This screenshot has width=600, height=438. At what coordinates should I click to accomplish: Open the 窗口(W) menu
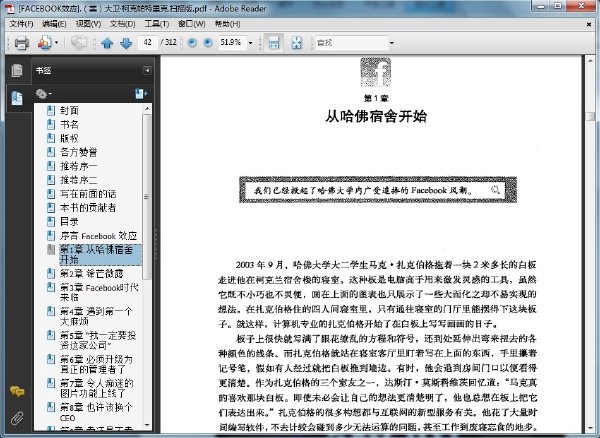pyautogui.click(x=191, y=24)
